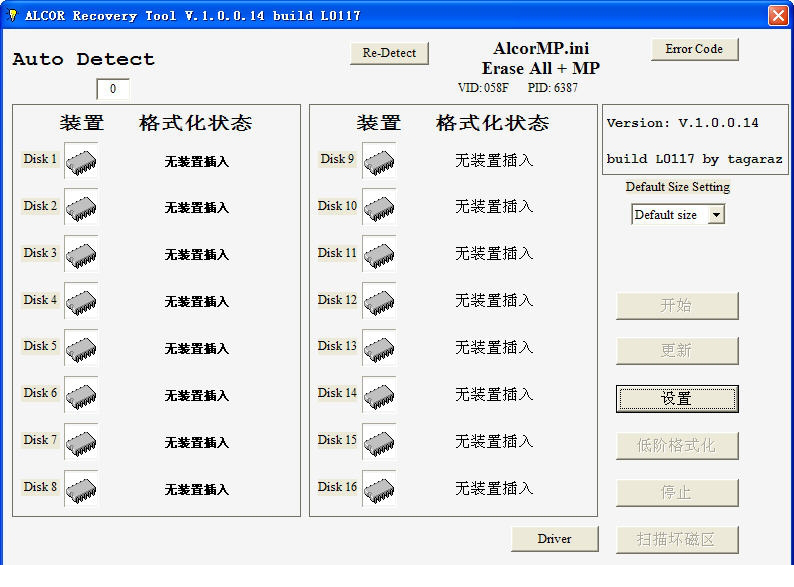794x587 pixels.
Task: Click the Disk 8 chip icon
Action: click(81, 489)
